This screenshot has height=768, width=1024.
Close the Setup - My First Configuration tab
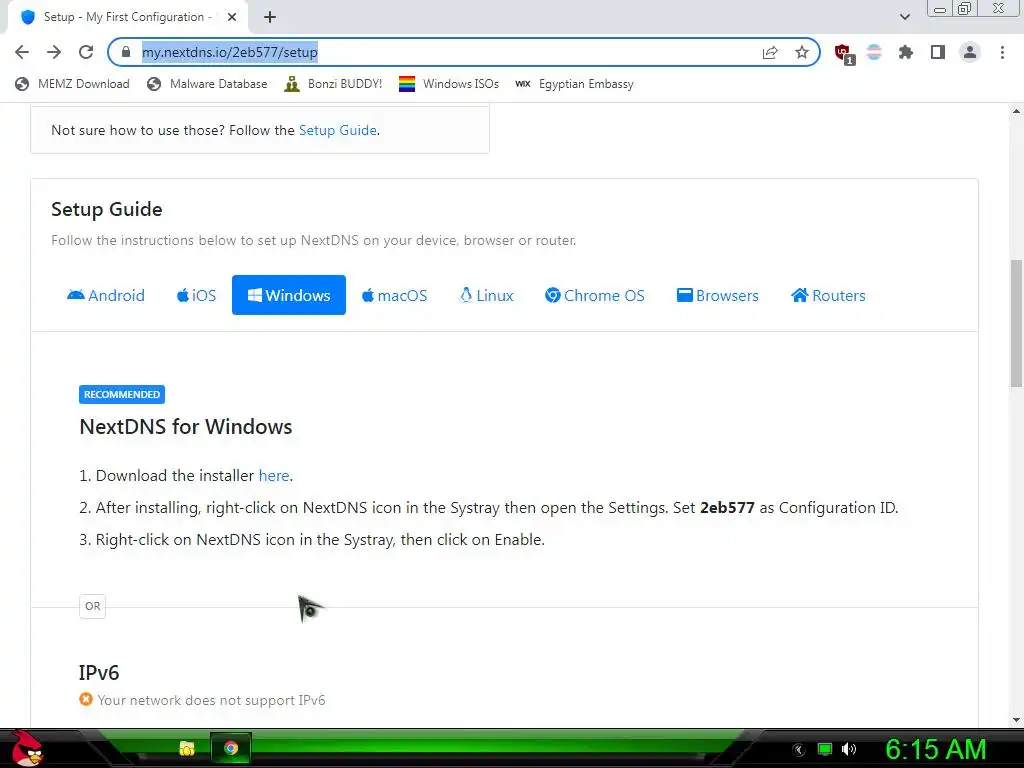point(232,18)
